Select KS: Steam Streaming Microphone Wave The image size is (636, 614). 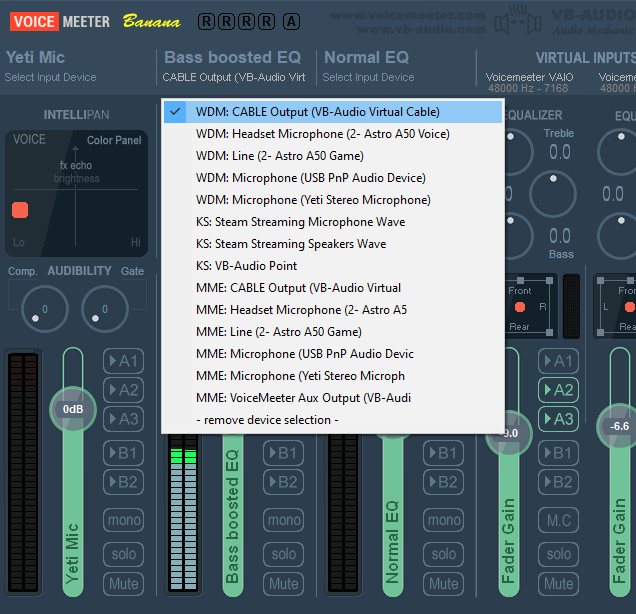[333, 222]
